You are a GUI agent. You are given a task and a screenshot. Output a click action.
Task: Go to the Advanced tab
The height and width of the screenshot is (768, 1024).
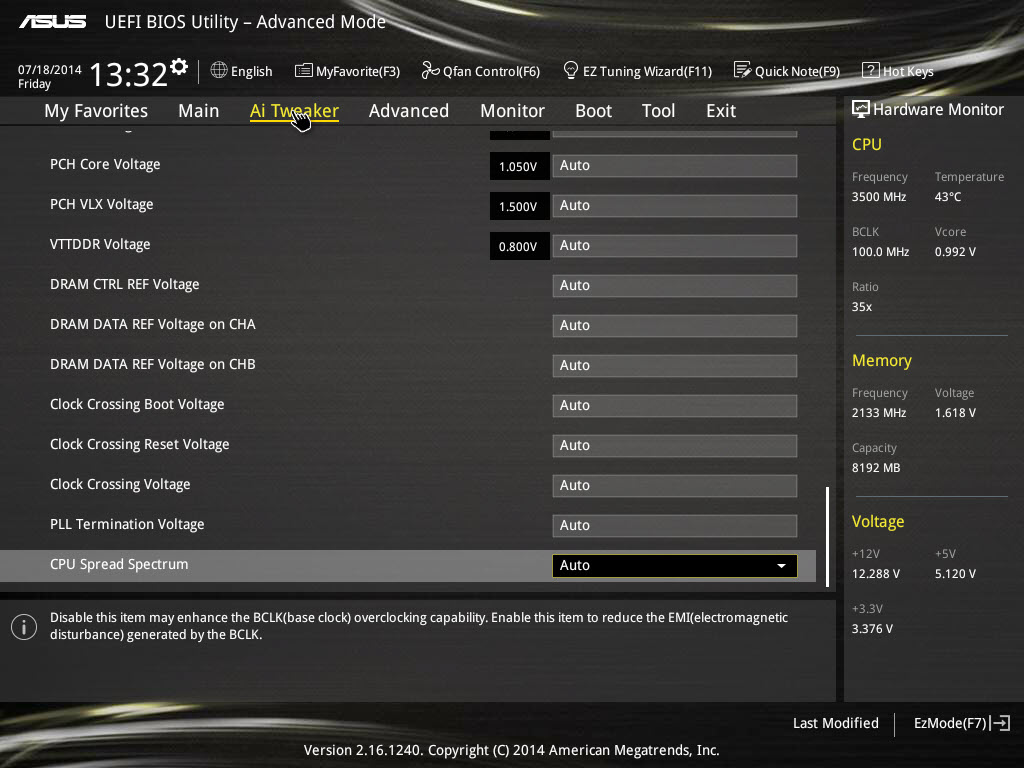click(409, 111)
